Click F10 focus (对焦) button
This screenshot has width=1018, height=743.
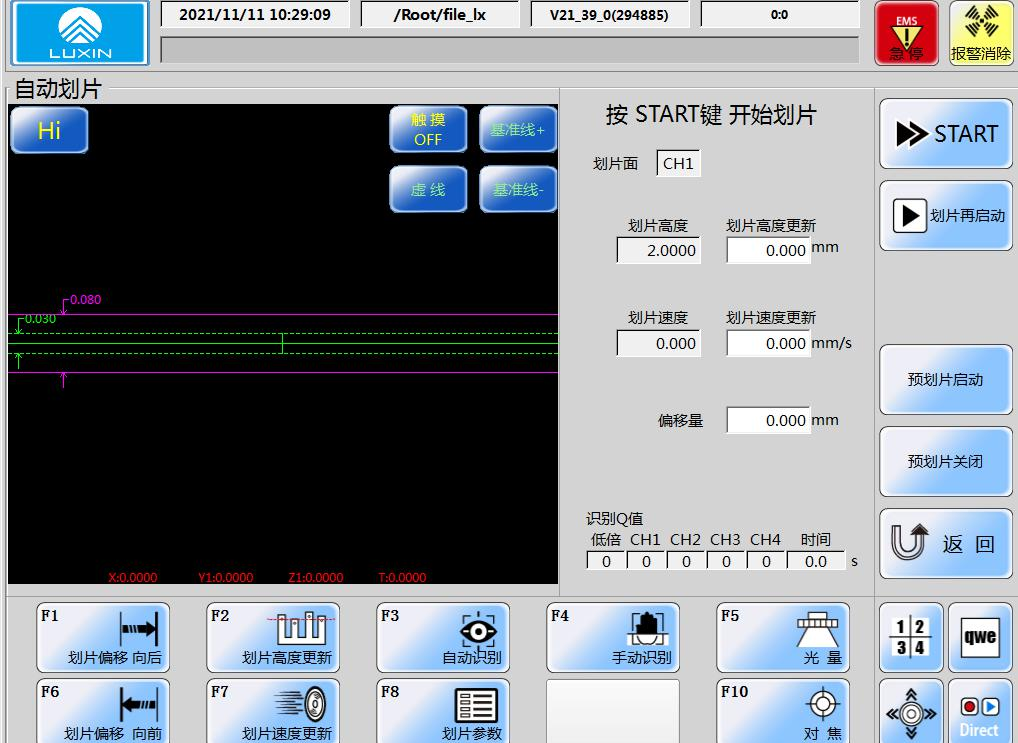coord(783,711)
